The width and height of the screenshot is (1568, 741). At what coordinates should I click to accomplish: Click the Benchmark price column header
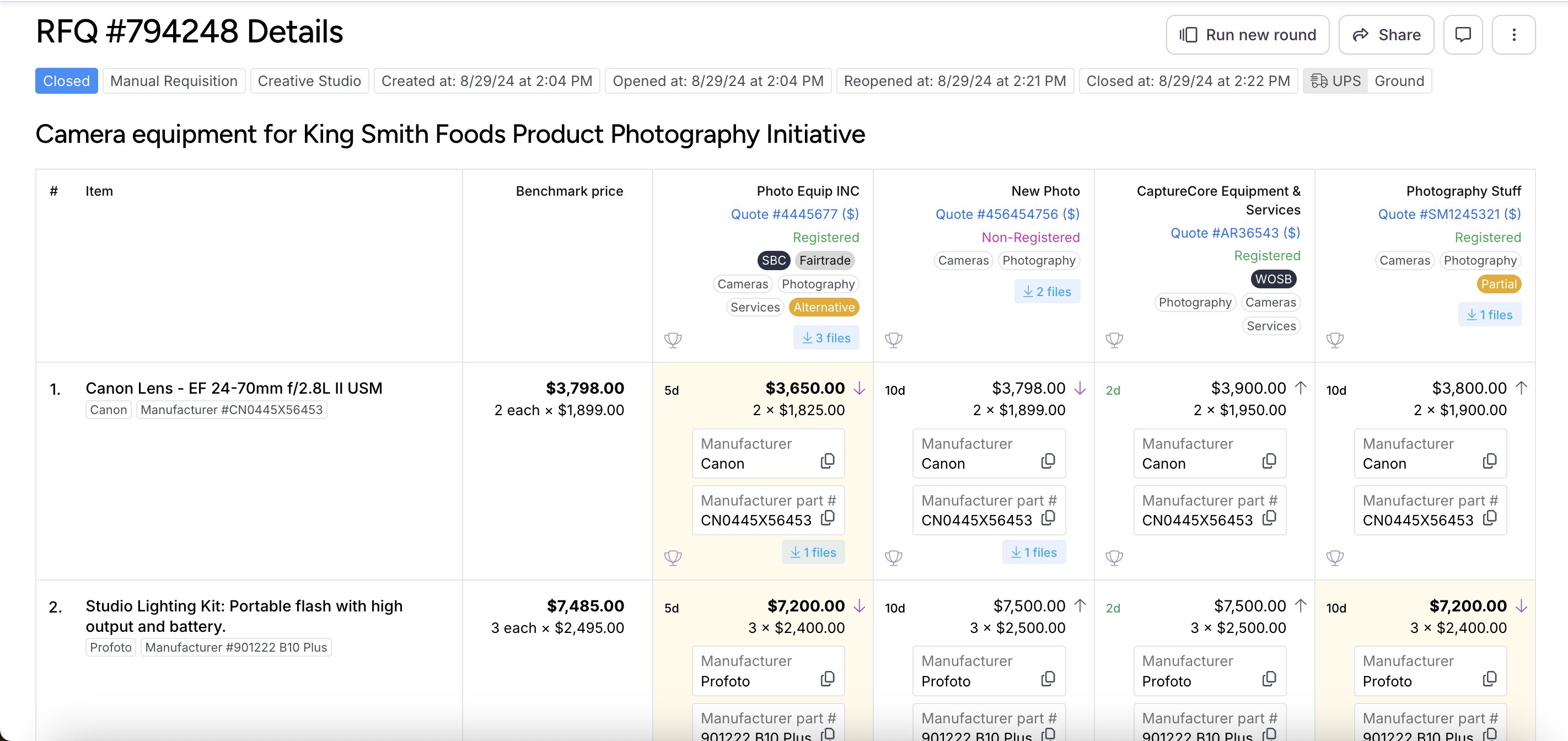tap(569, 191)
